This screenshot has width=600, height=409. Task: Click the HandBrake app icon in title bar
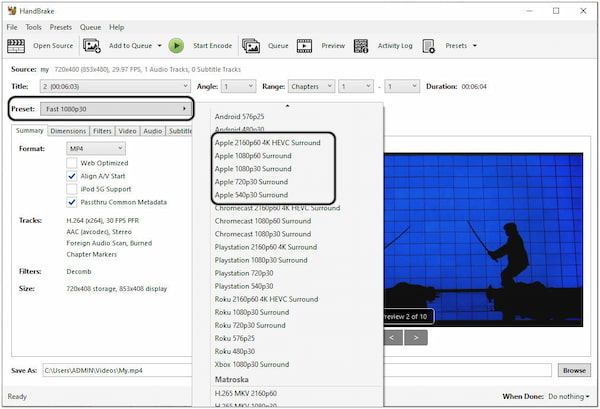click(x=11, y=10)
